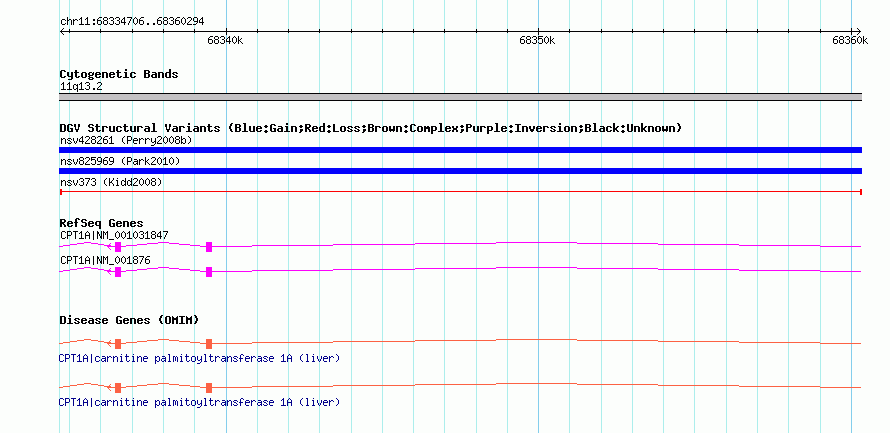
Task: Select the RefSeq Genes track title
Action: [102, 223]
